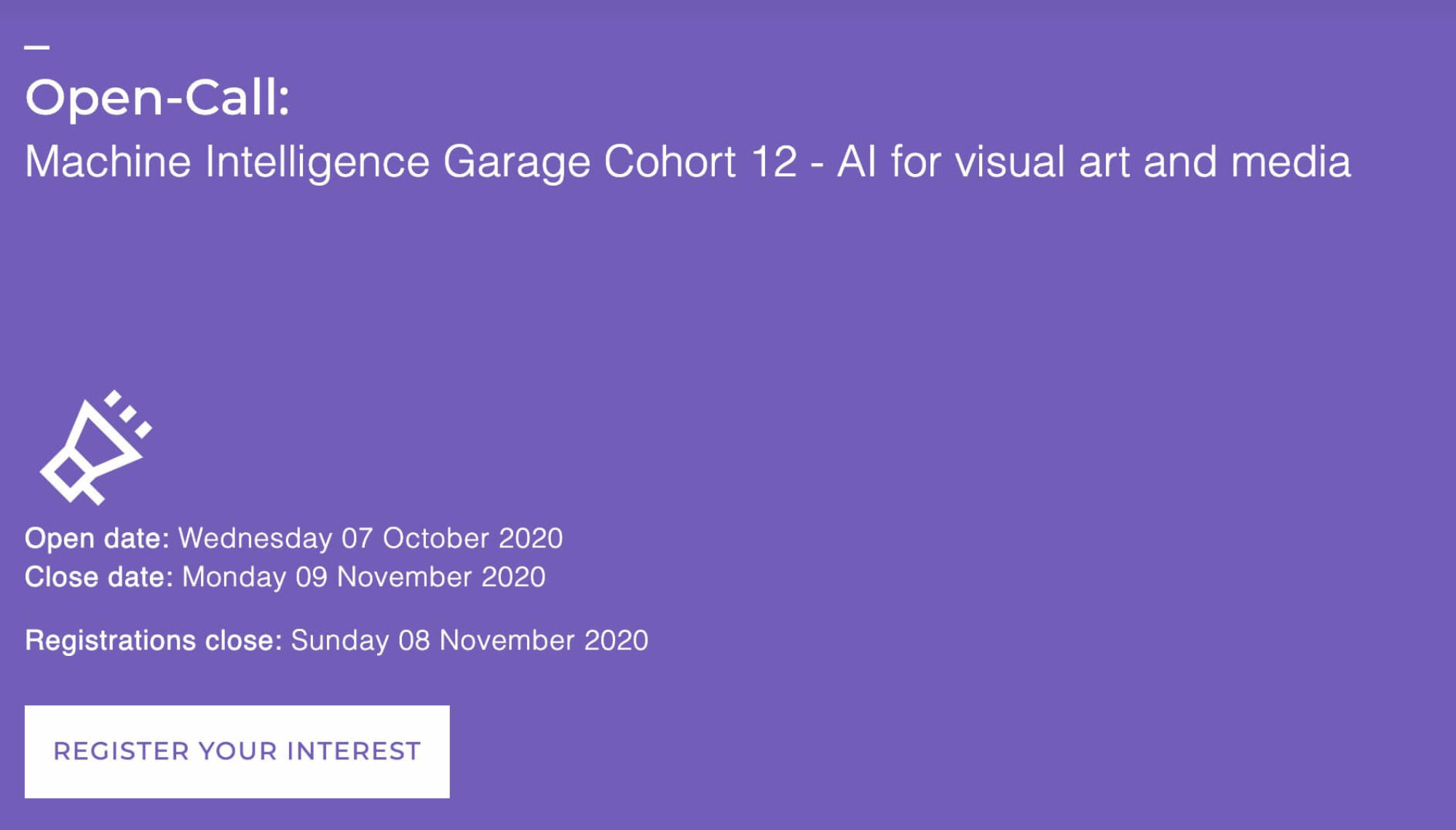This screenshot has width=1456, height=830.
Task: Click the word October in the open date
Action: click(x=436, y=539)
